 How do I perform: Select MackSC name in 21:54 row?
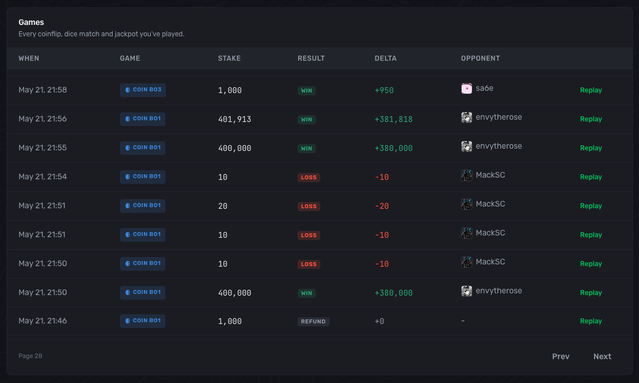[x=490, y=175]
